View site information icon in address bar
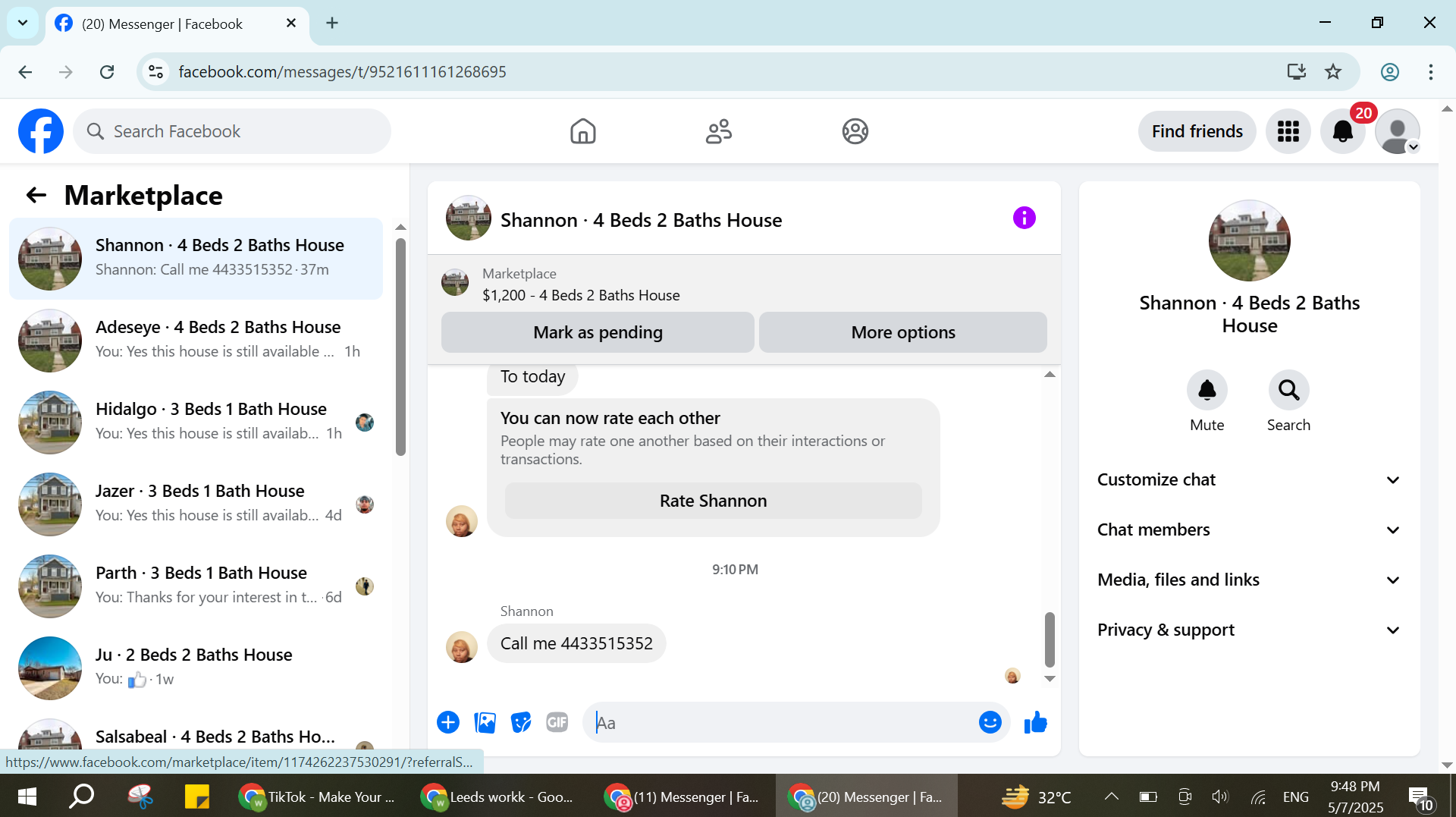Viewport: 1456px width, 817px height. click(155, 72)
